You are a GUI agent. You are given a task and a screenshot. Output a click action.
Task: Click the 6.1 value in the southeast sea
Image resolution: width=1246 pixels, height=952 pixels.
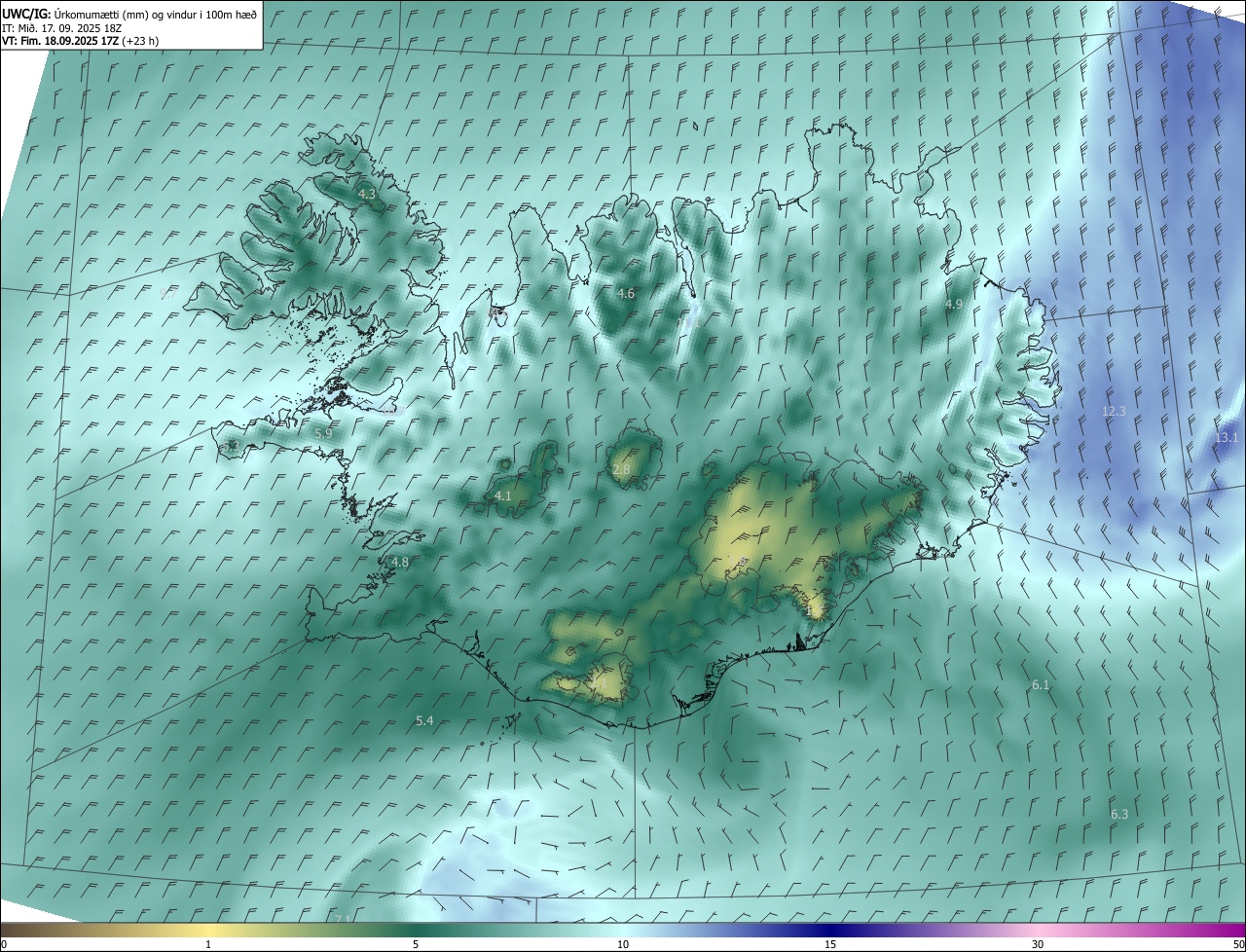tap(1041, 685)
